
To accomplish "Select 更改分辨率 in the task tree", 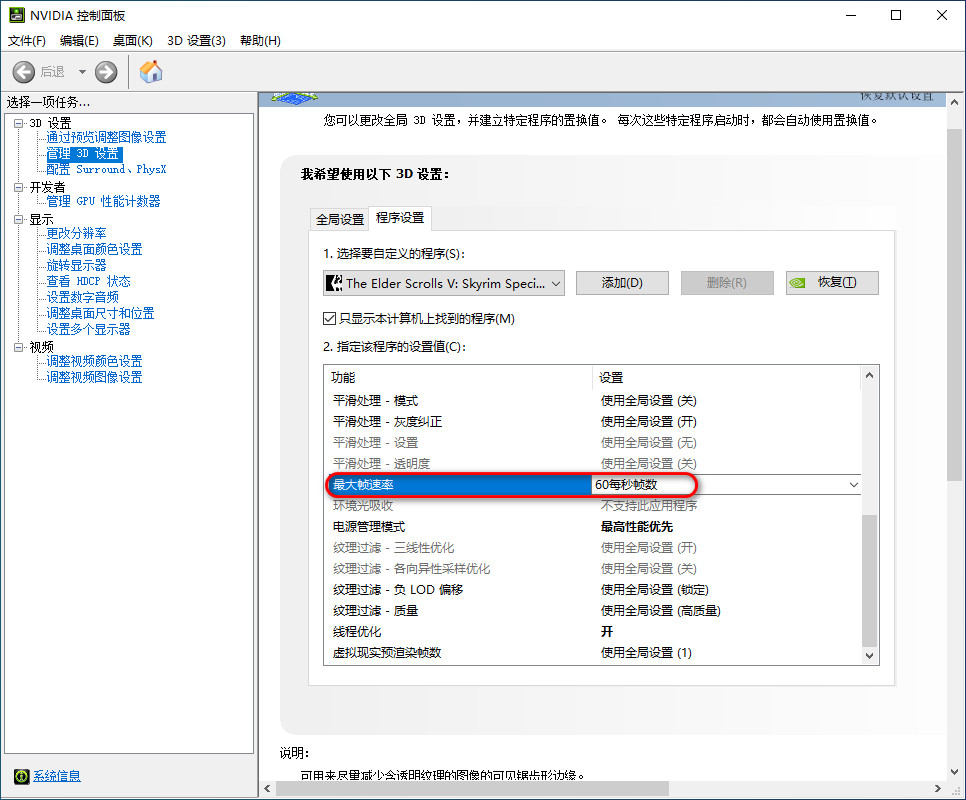I will coord(76,234).
